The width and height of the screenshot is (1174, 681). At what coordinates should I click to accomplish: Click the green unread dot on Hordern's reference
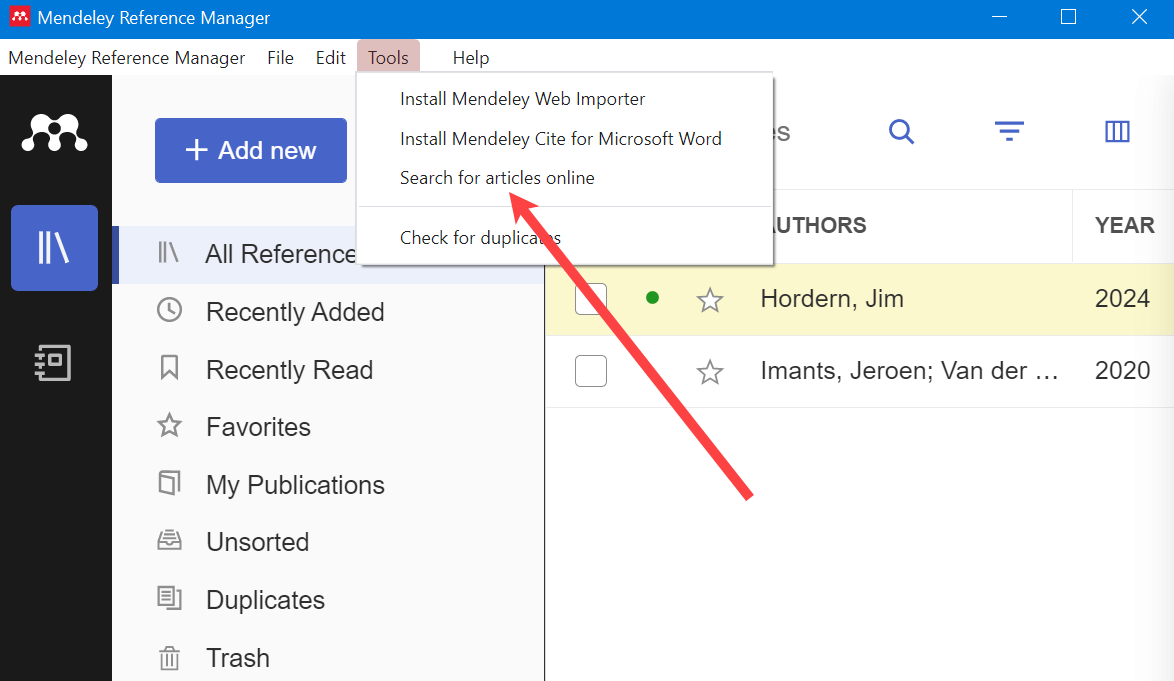(651, 297)
